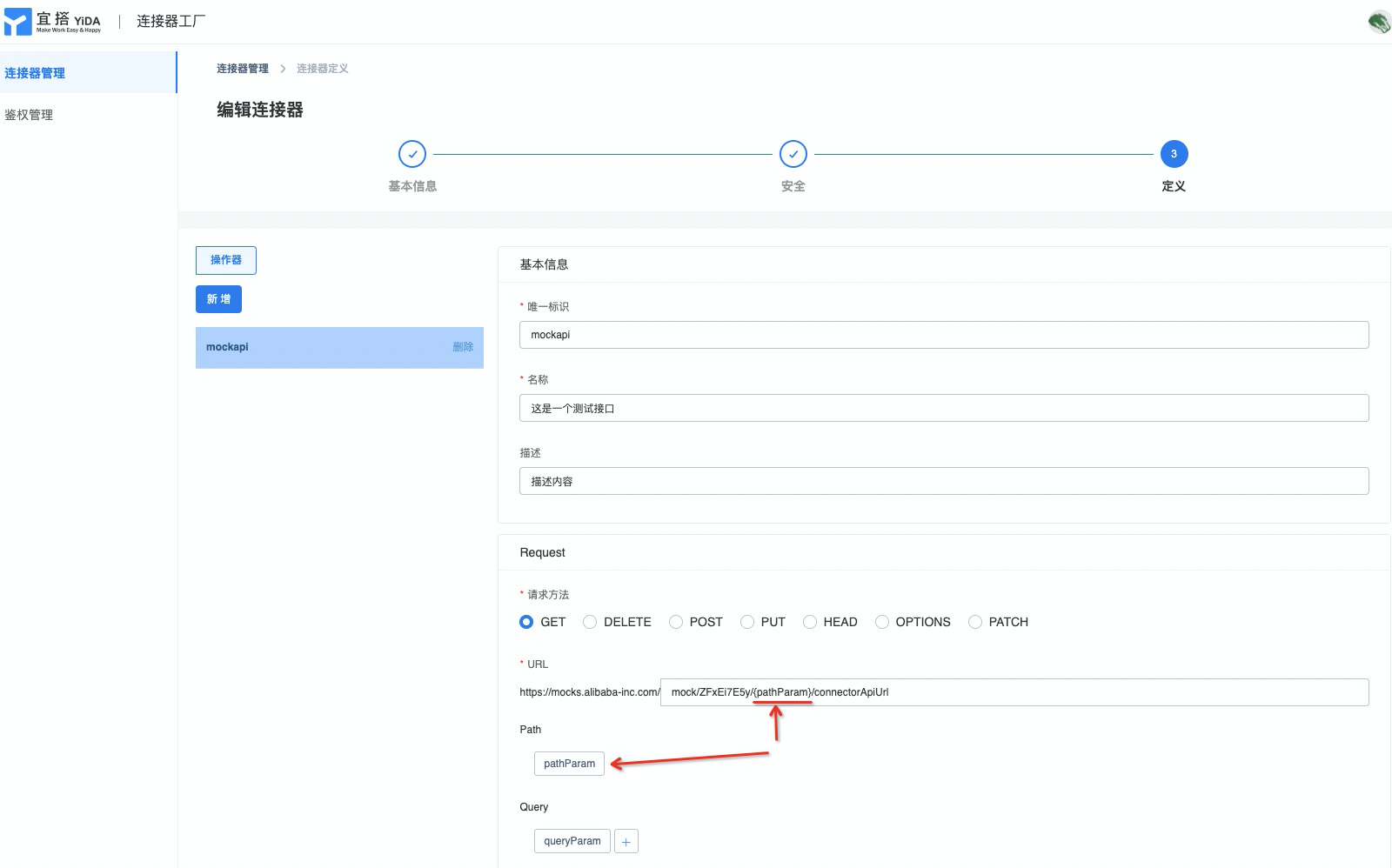Open the user avatar in top-right corner
This screenshot has width=1392, height=868.
coord(1379,22)
